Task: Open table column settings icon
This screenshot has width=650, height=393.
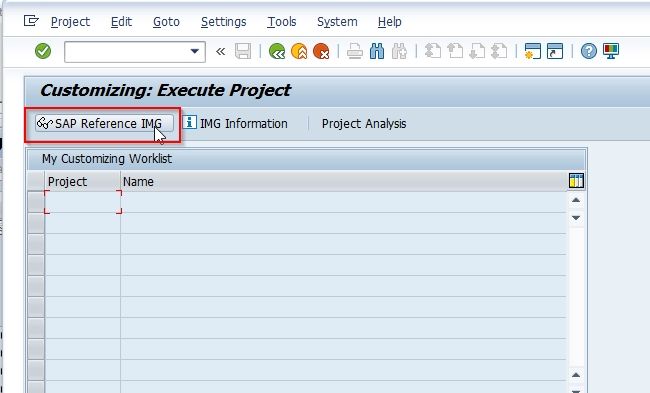Action: (x=576, y=181)
